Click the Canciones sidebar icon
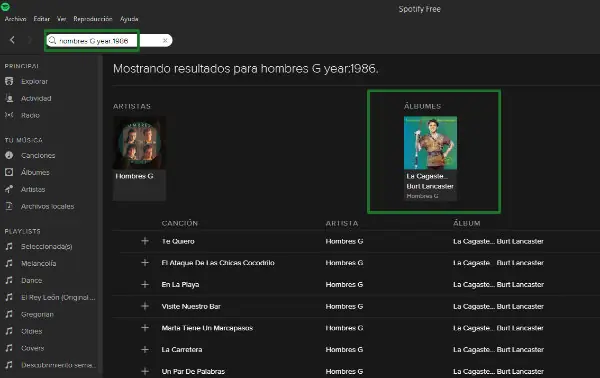Viewport: 600px width, 378px height. (x=9, y=155)
